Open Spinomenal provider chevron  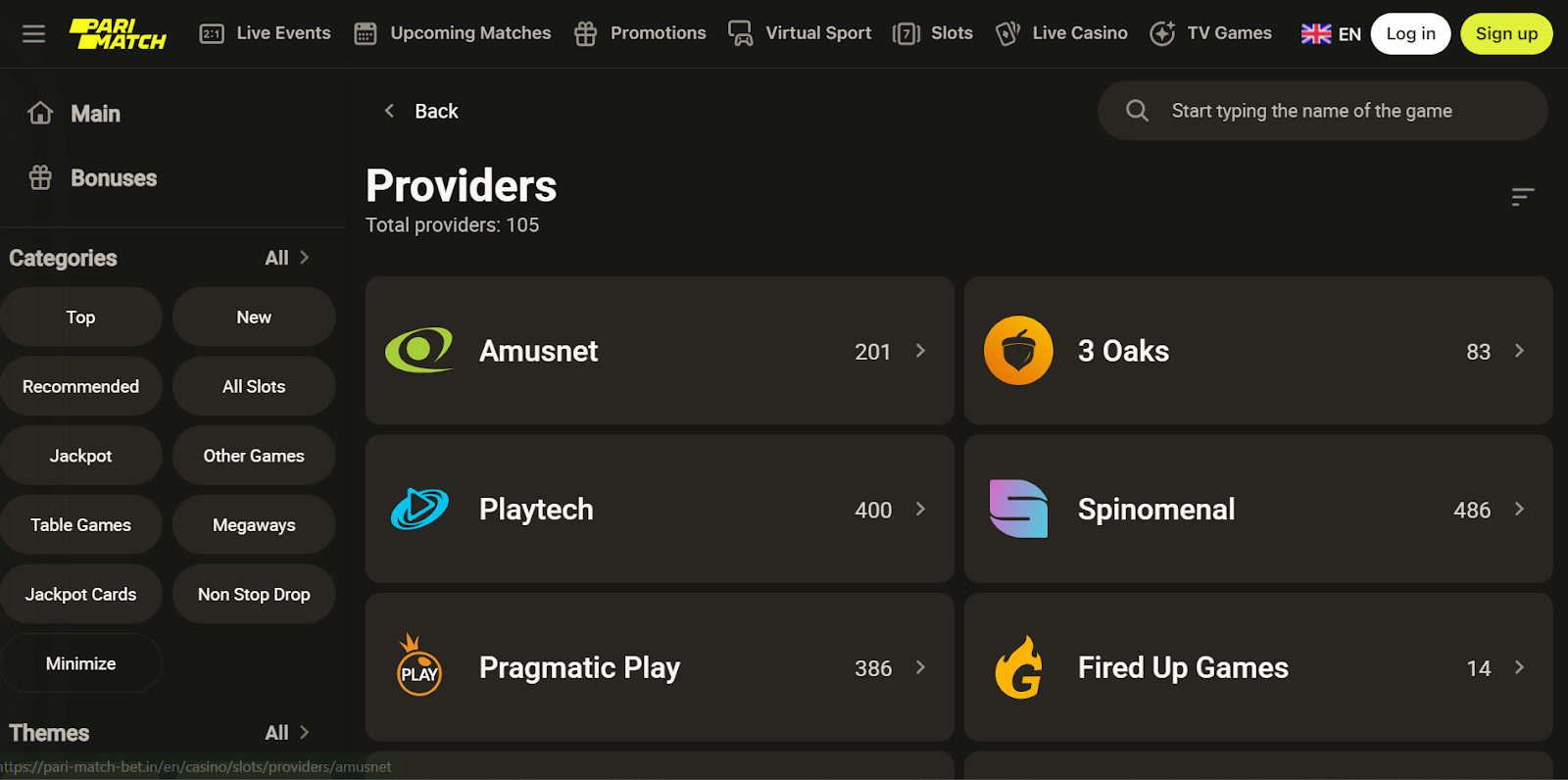point(1519,509)
